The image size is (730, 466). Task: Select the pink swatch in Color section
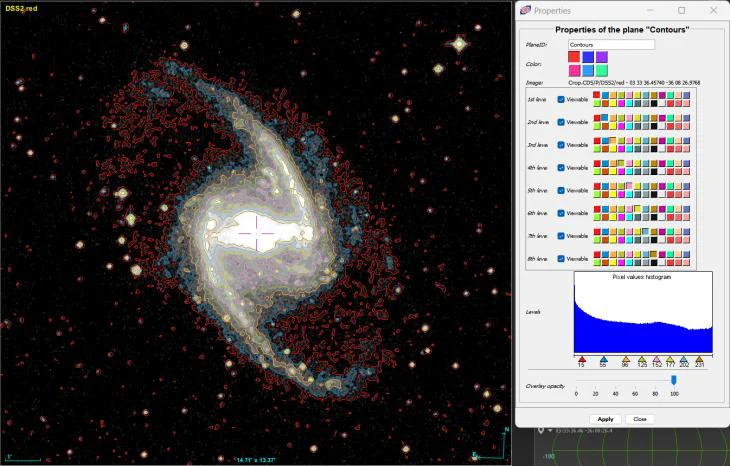point(574,70)
